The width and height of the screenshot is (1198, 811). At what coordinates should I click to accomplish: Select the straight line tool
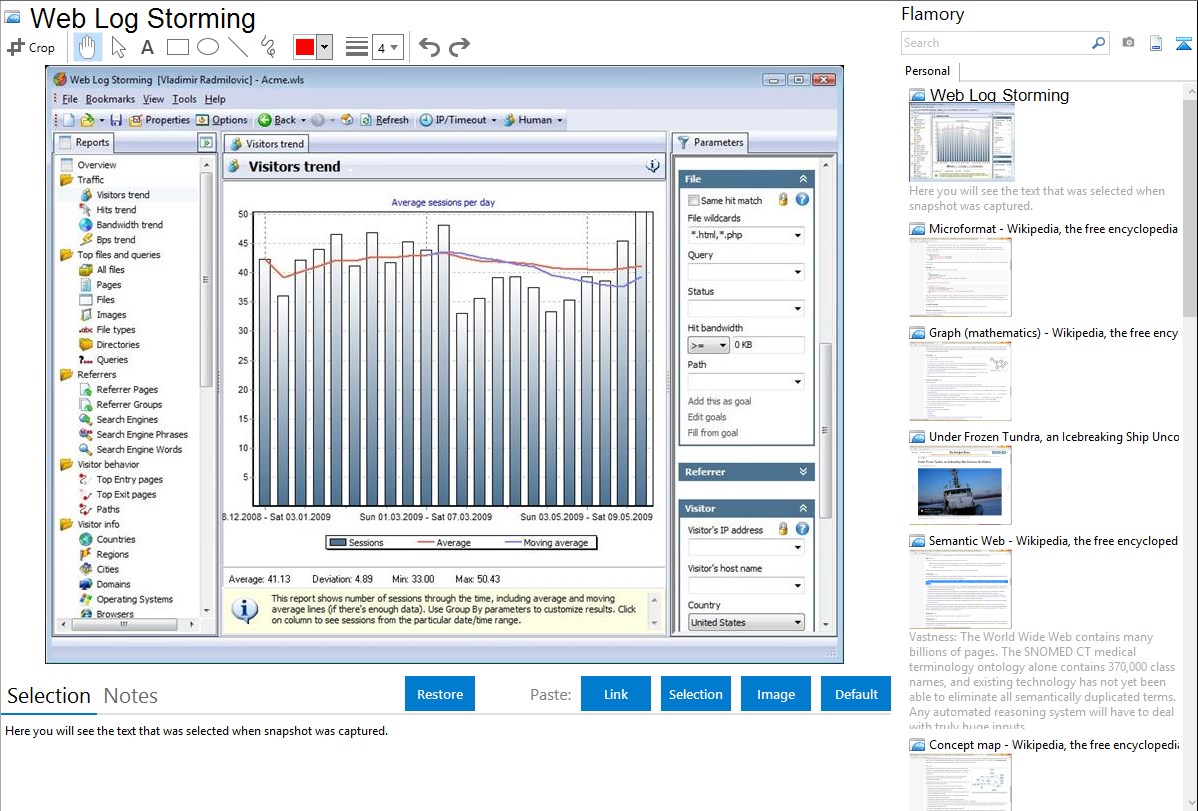coord(238,47)
